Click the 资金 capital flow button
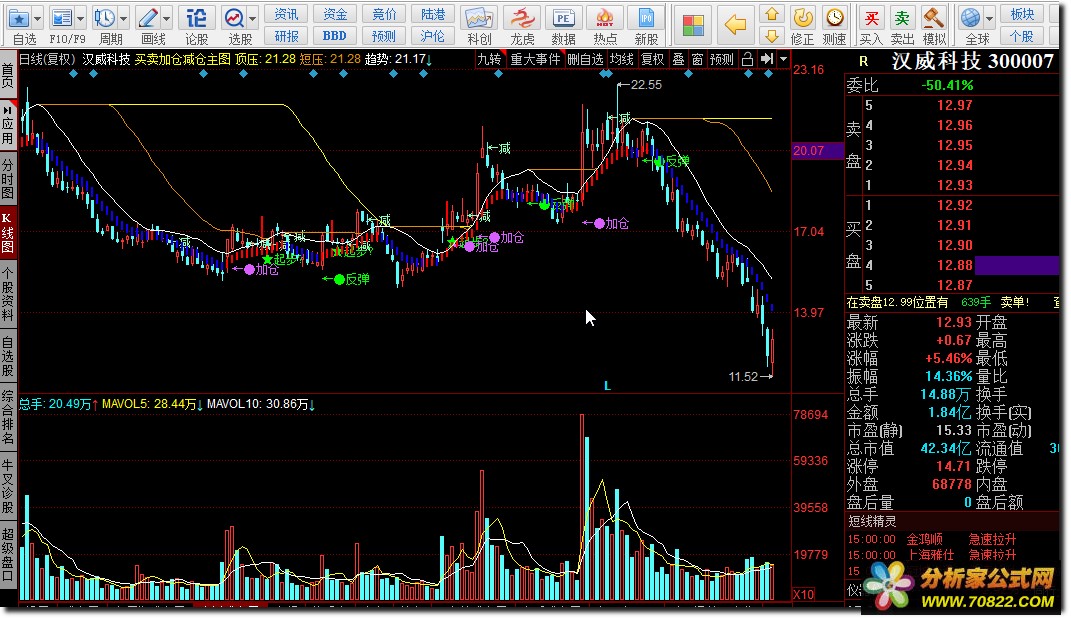Screen dimensions: 1071x618 [x=335, y=14]
